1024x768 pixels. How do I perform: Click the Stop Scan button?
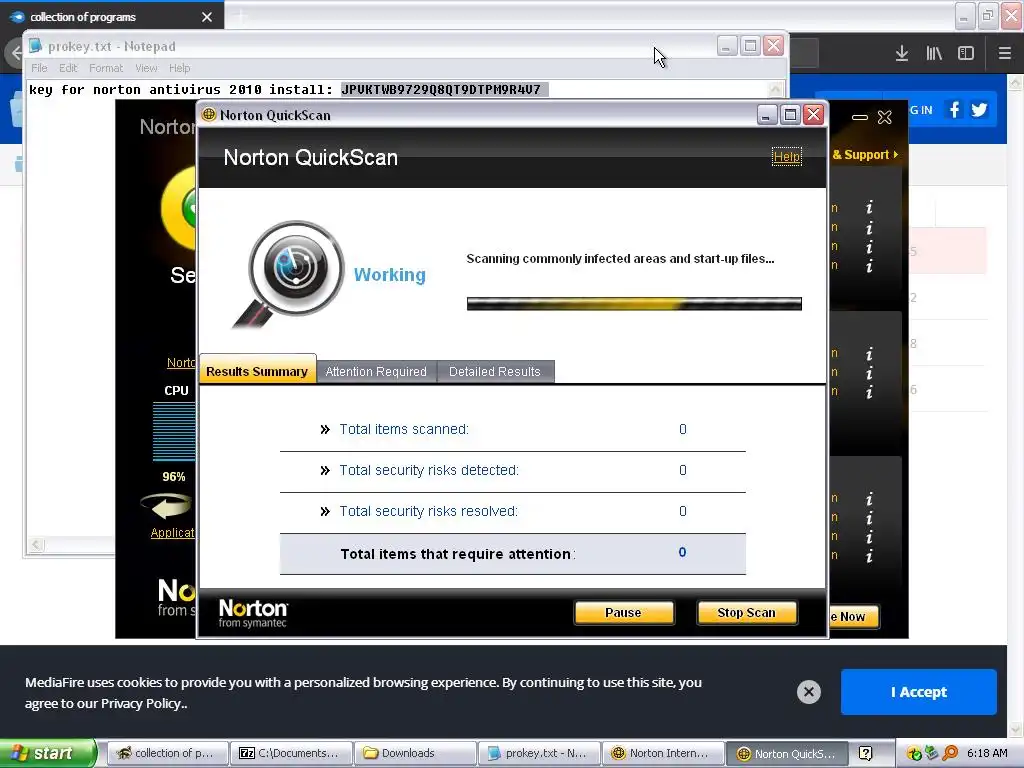pyautogui.click(x=746, y=613)
